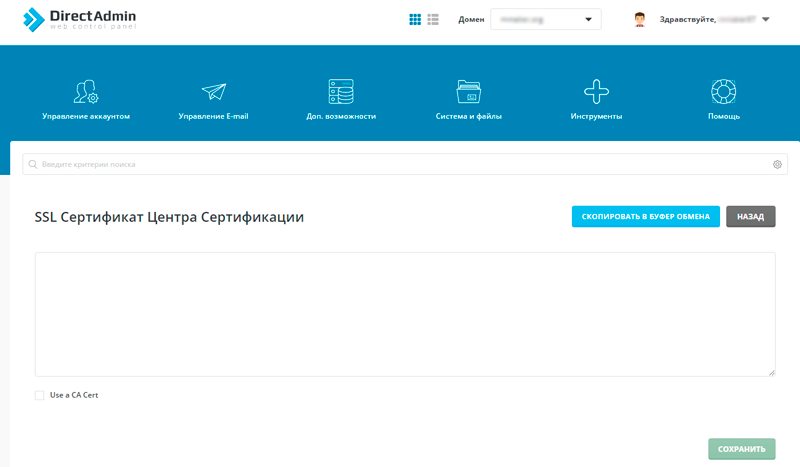800x467 pixels.
Task: Open Система и файлы folder icon
Action: [x=468, y=92]
